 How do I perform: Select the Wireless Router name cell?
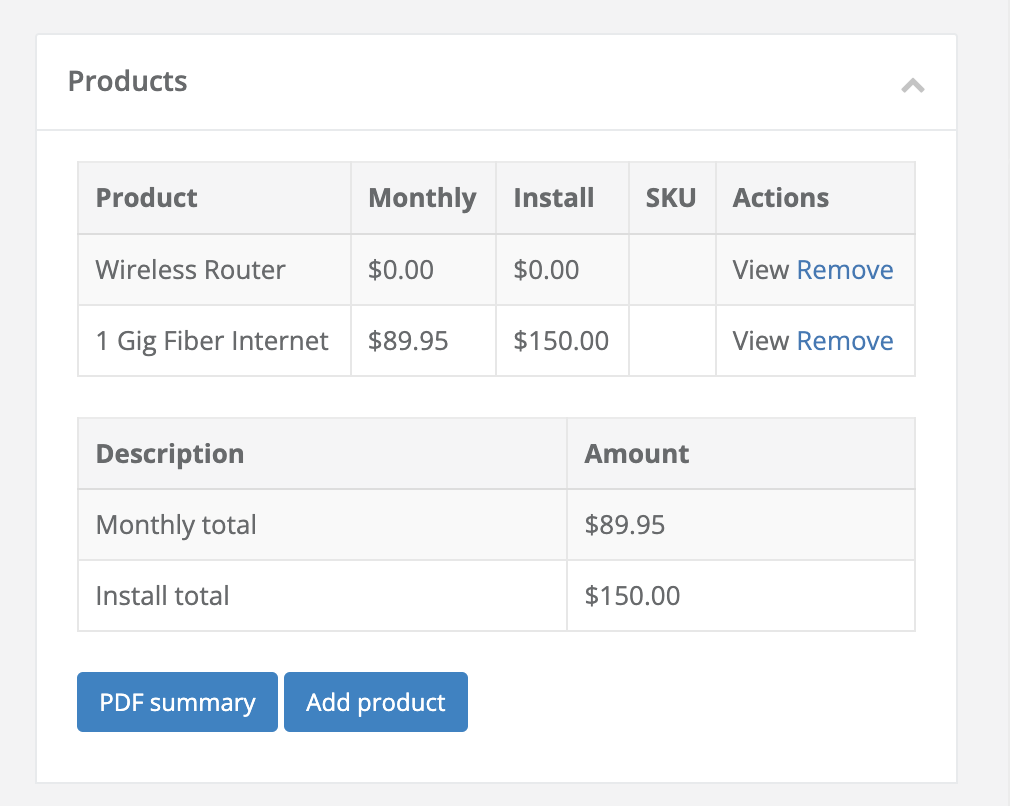tap(191, 270)
